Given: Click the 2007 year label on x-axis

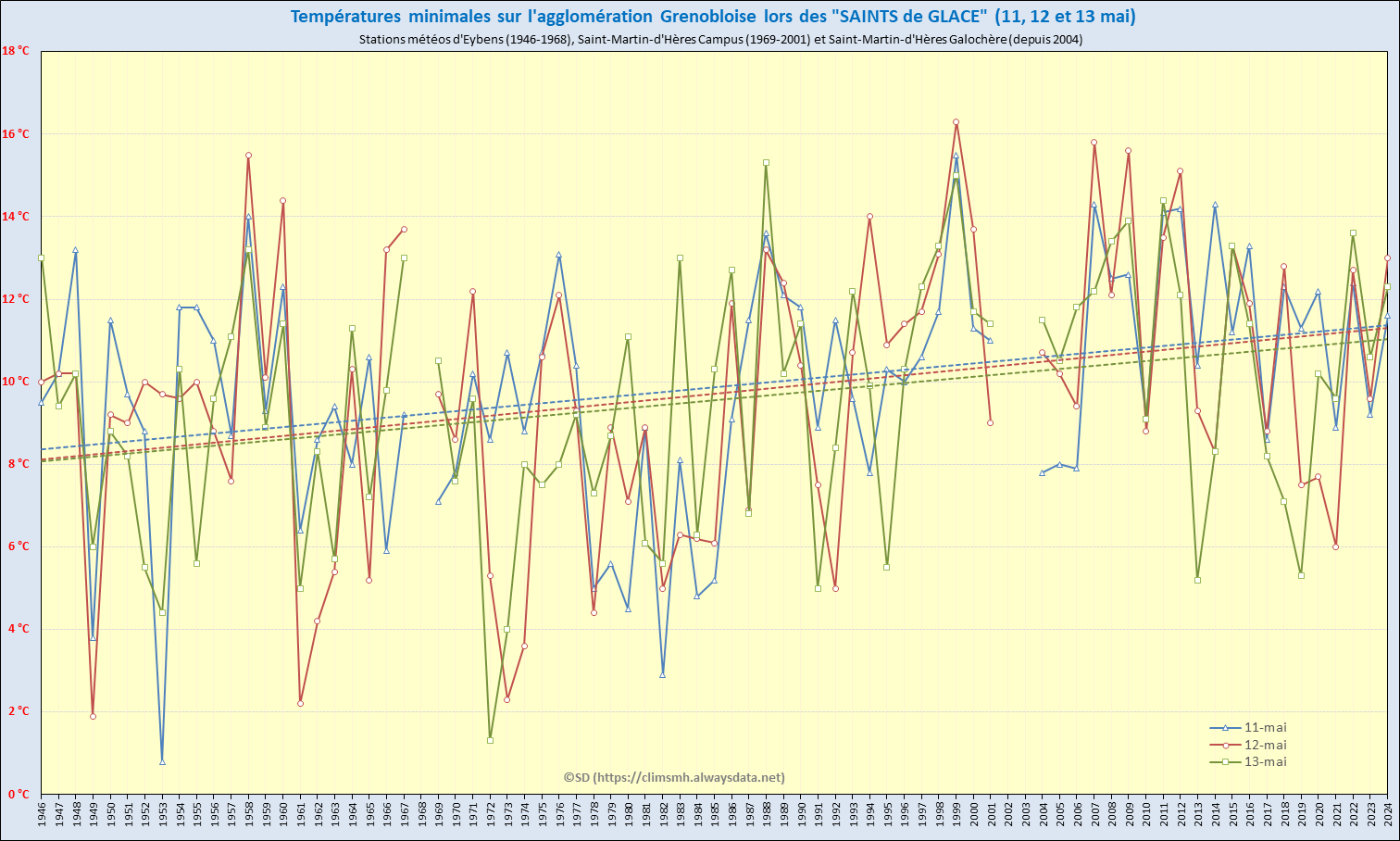Looking at the screenshot, I should 1094,814.
